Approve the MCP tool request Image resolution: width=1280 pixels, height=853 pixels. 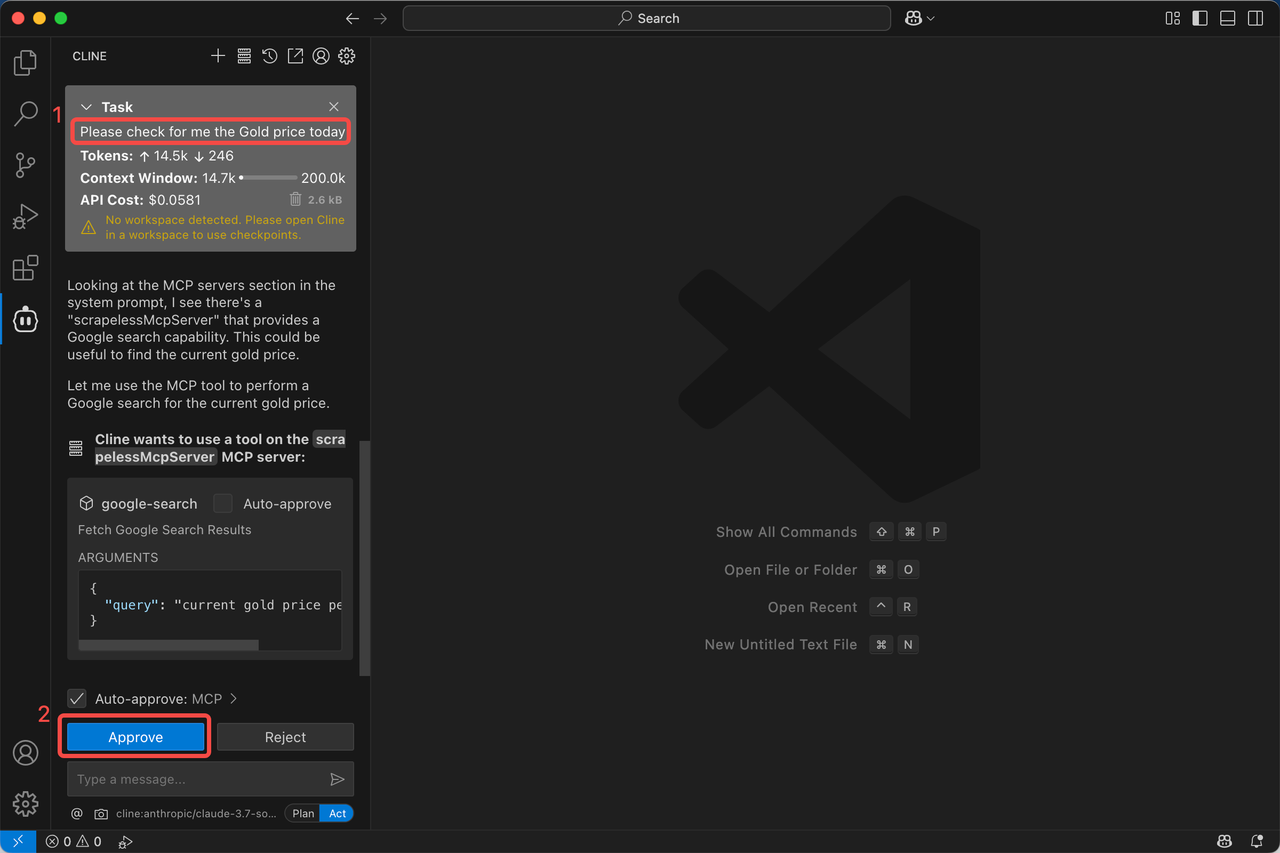136,737
